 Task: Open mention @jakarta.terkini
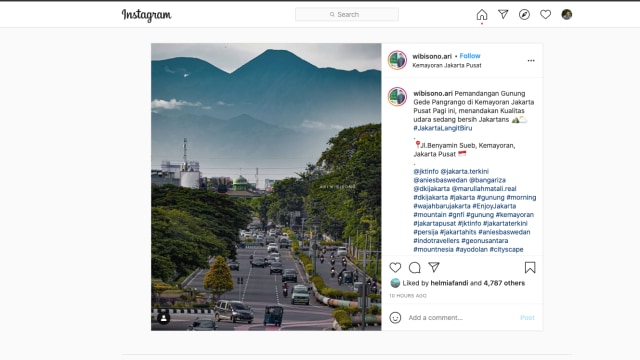(464, 171)
